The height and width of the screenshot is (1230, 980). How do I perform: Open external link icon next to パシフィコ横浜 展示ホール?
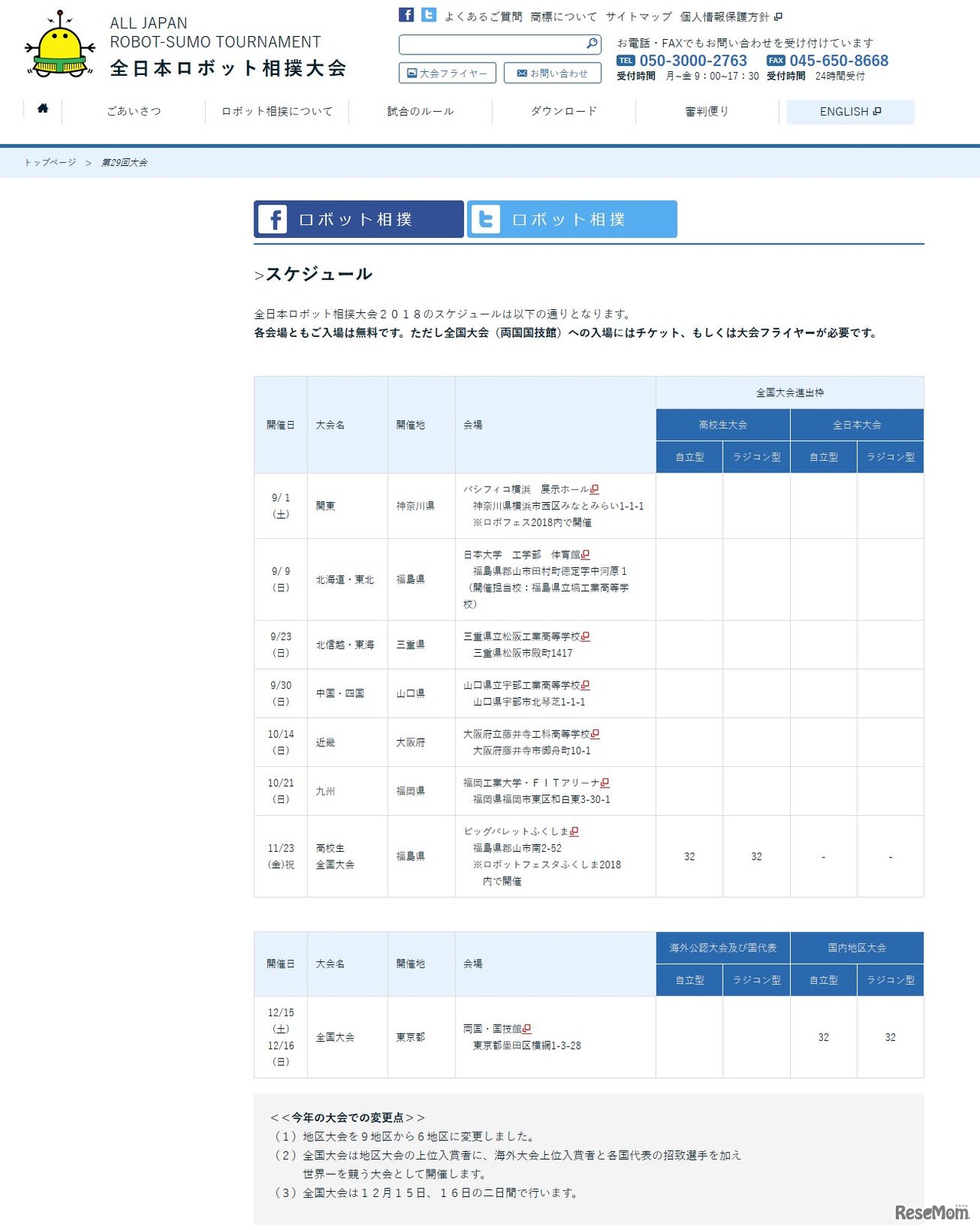point(595,489)
